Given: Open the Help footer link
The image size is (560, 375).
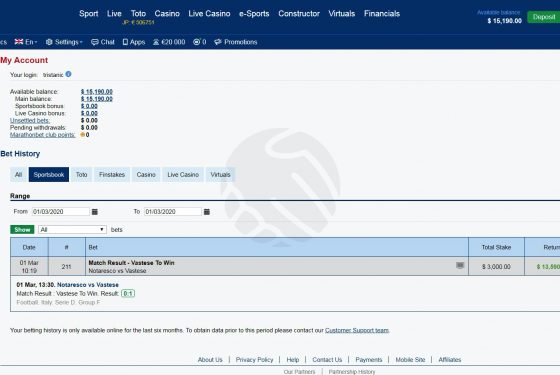Looking at the screenshot, I should pos(293,360).
